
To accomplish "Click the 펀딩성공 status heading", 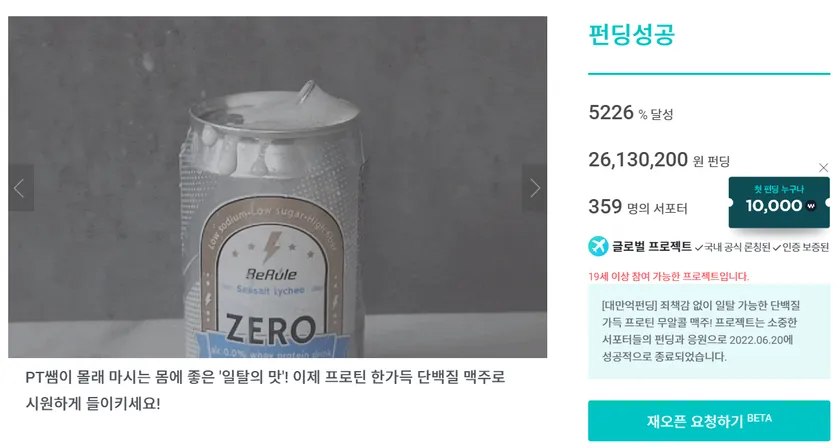I will [x=631, y=34].
